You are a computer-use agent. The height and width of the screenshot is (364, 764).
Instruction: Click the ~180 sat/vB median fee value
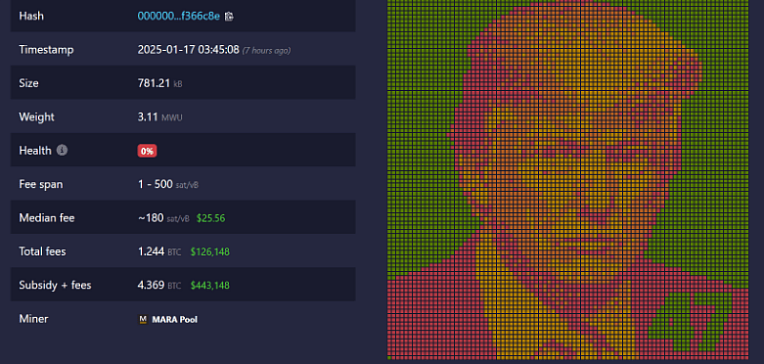pyautogui.click(x=163, y=218)
